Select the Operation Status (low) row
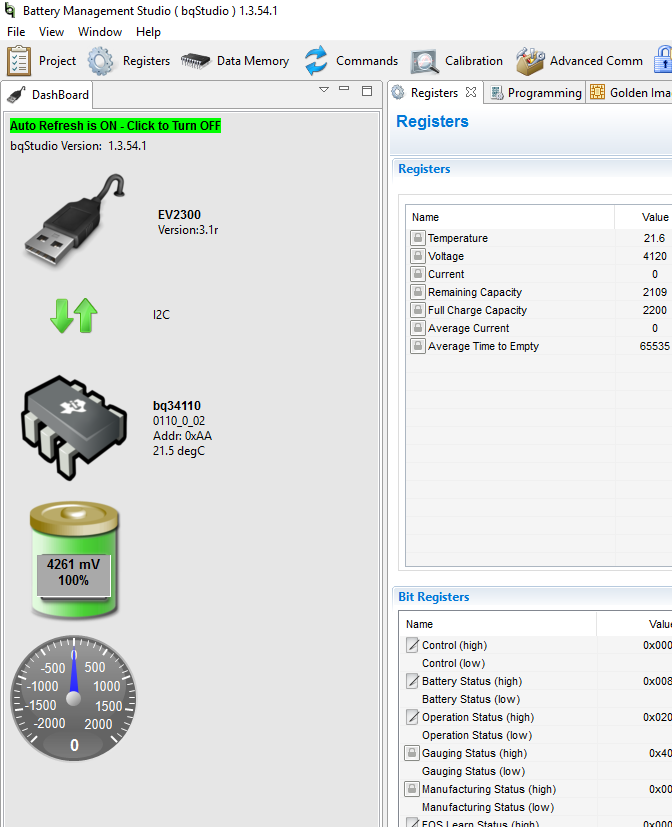 [x=535, y=735]
